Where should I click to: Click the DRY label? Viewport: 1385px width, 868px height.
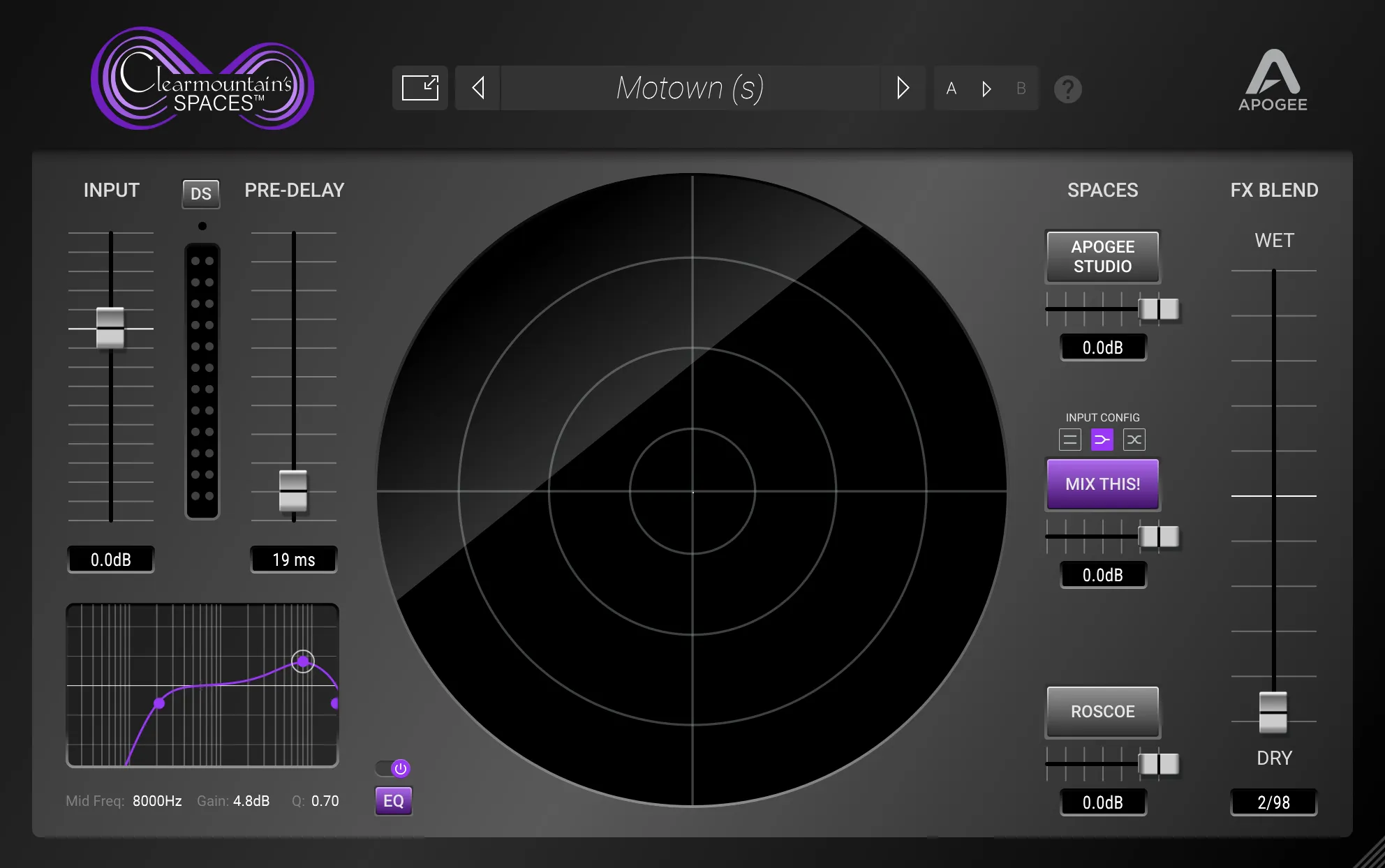1274,758
